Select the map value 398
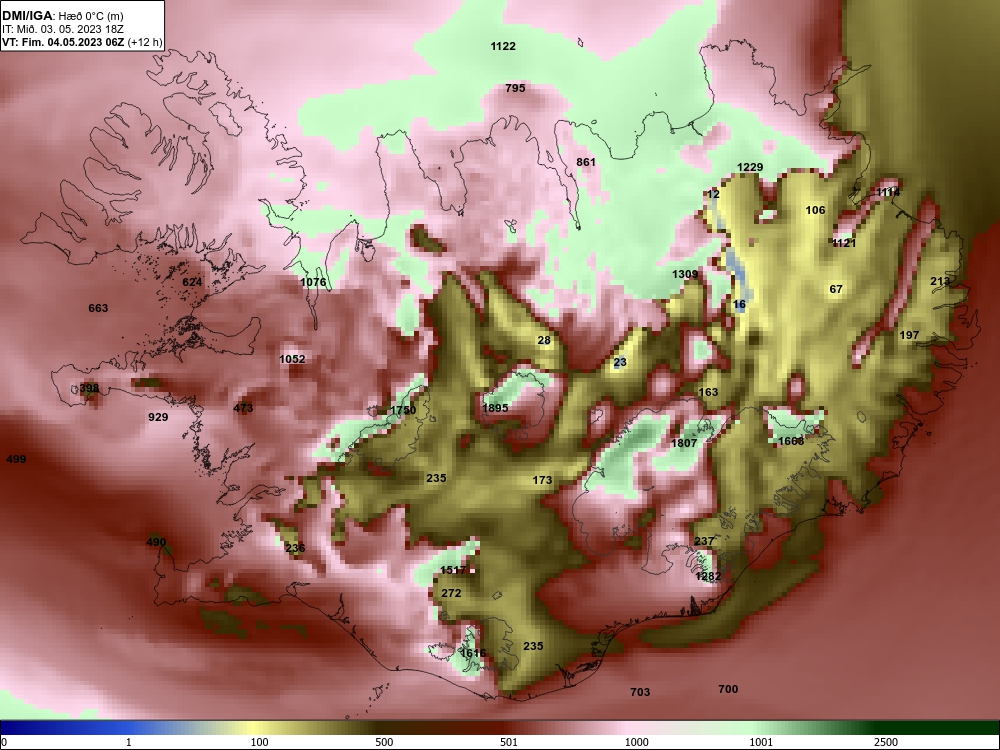 (89, 388)
